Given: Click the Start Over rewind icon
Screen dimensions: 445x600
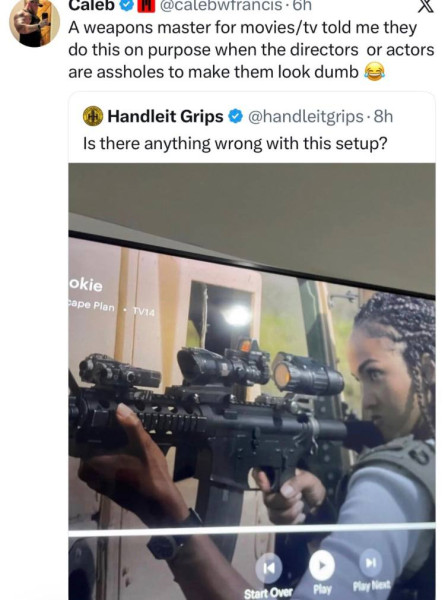Looking at the screenshot, I should 269,568.
